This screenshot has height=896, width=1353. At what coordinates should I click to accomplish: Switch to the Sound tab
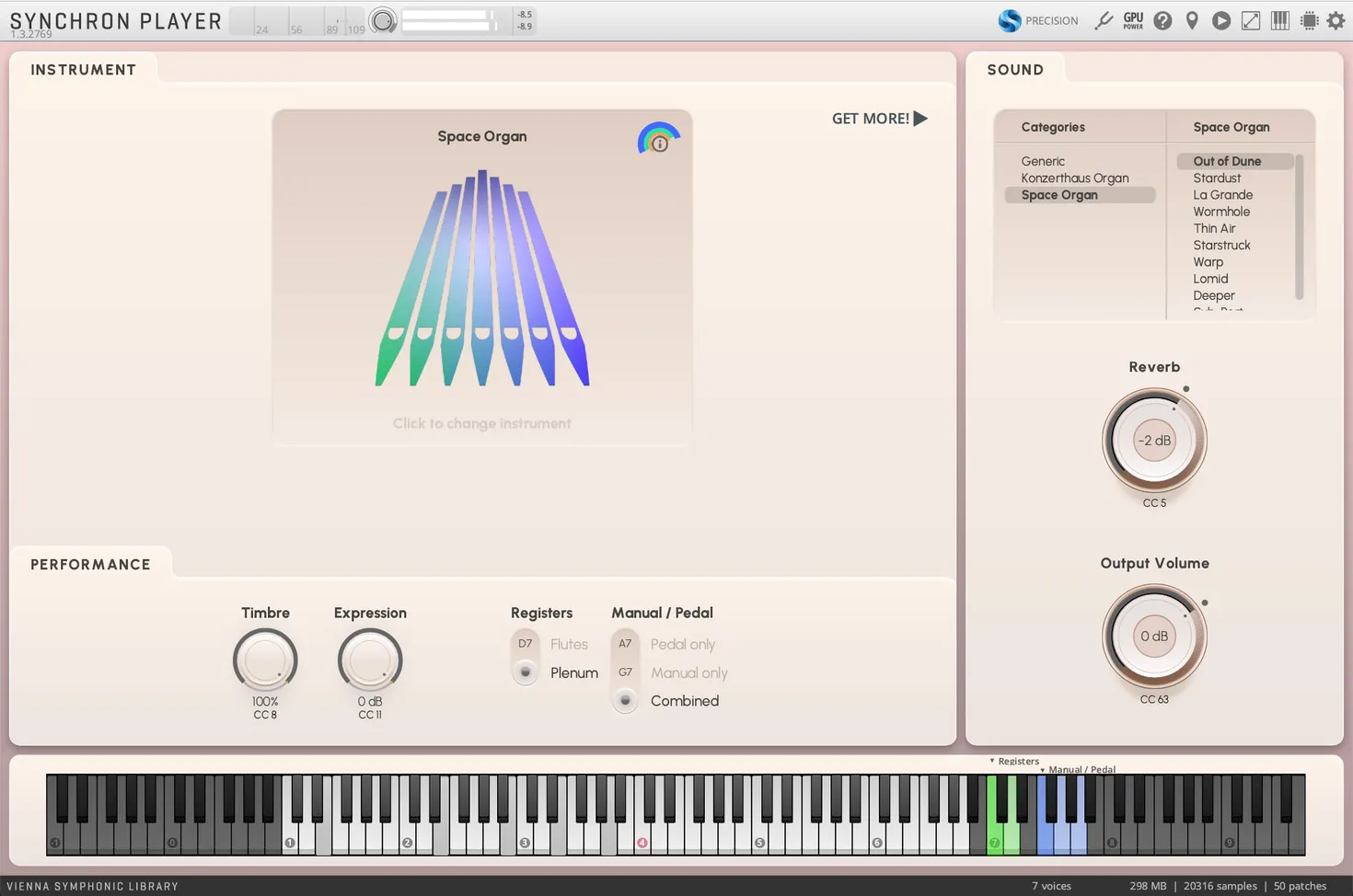[1014, 69]
